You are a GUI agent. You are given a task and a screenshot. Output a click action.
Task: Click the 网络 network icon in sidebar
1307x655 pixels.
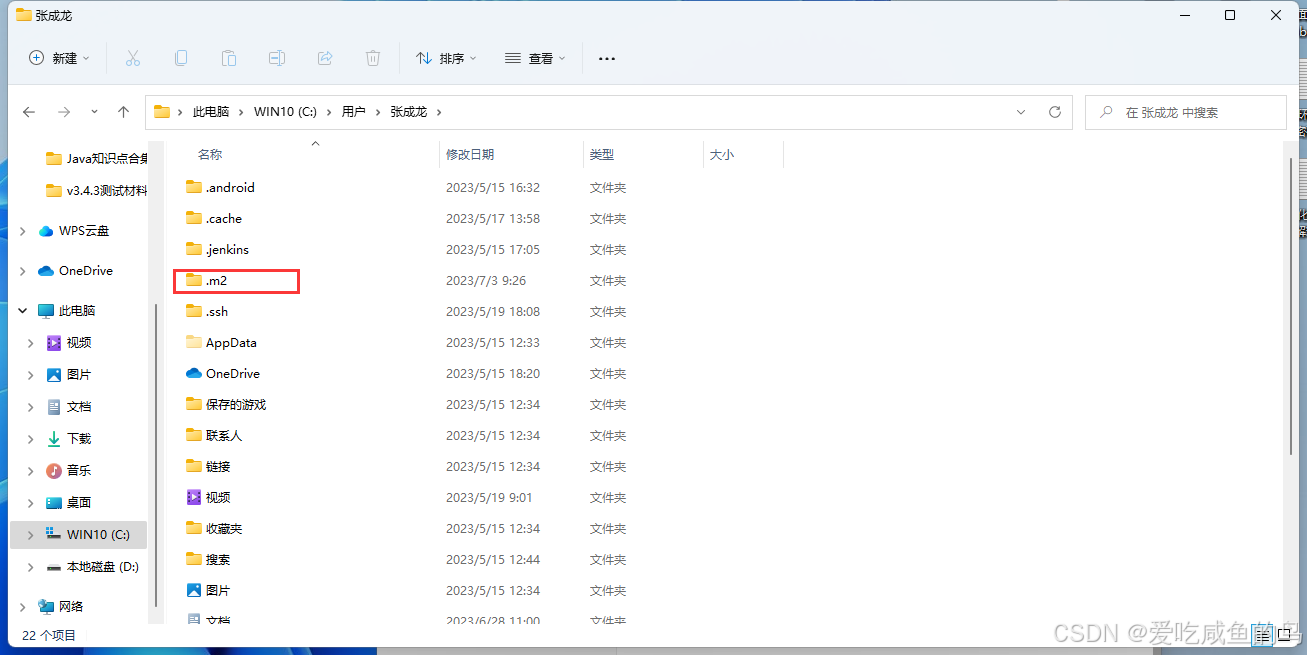point(46,607)
